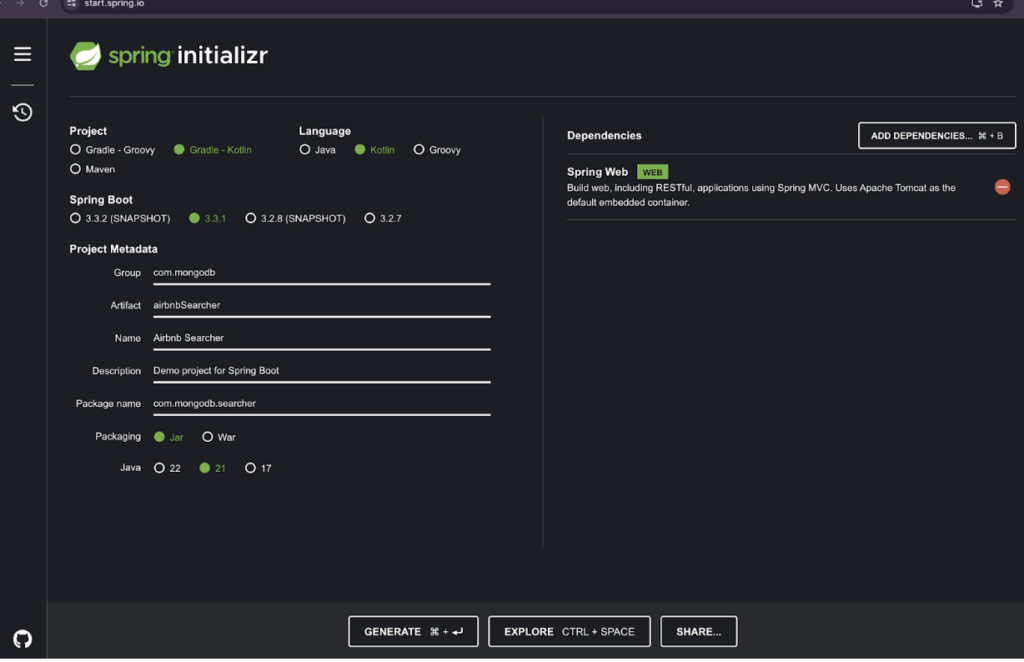Remove the Spring Web dependency
Screen dimensions: 1024x662
(1001, 187)
